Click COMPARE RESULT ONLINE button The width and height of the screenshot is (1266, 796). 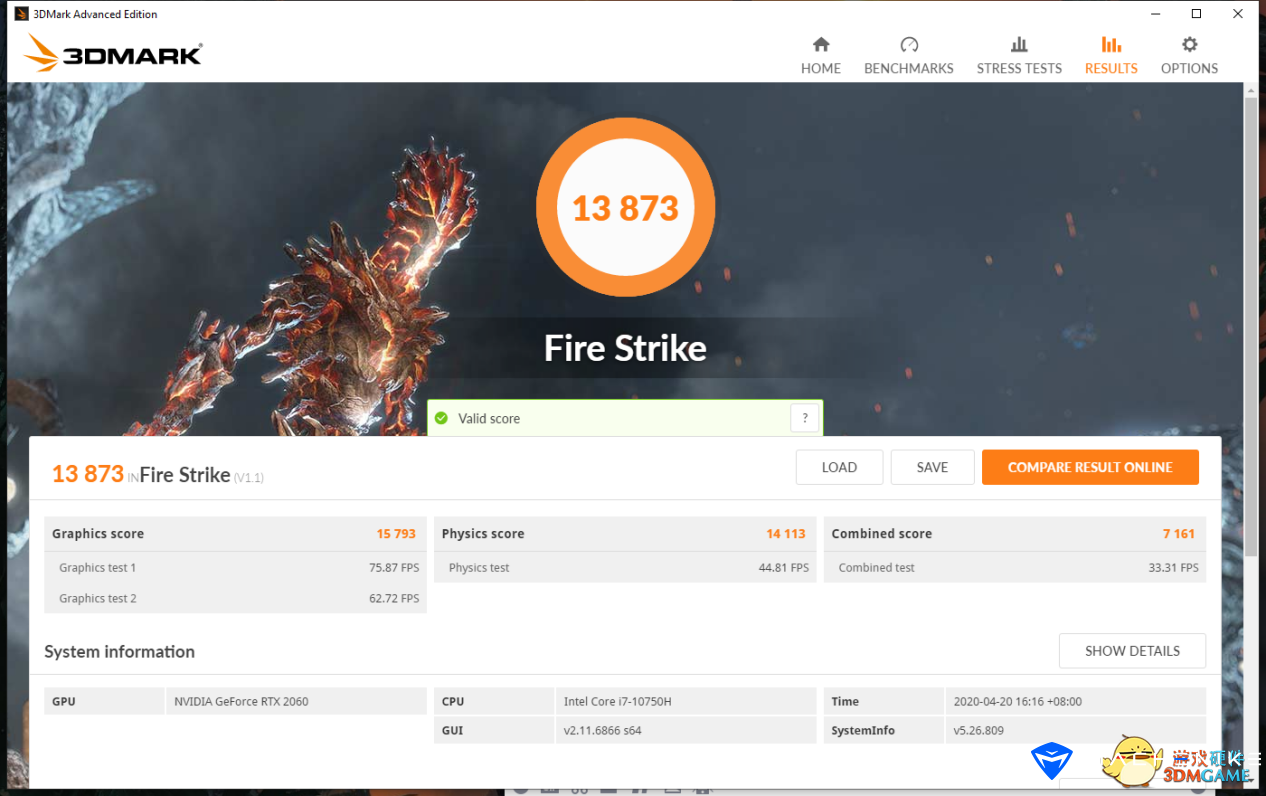coord(1090,467)
